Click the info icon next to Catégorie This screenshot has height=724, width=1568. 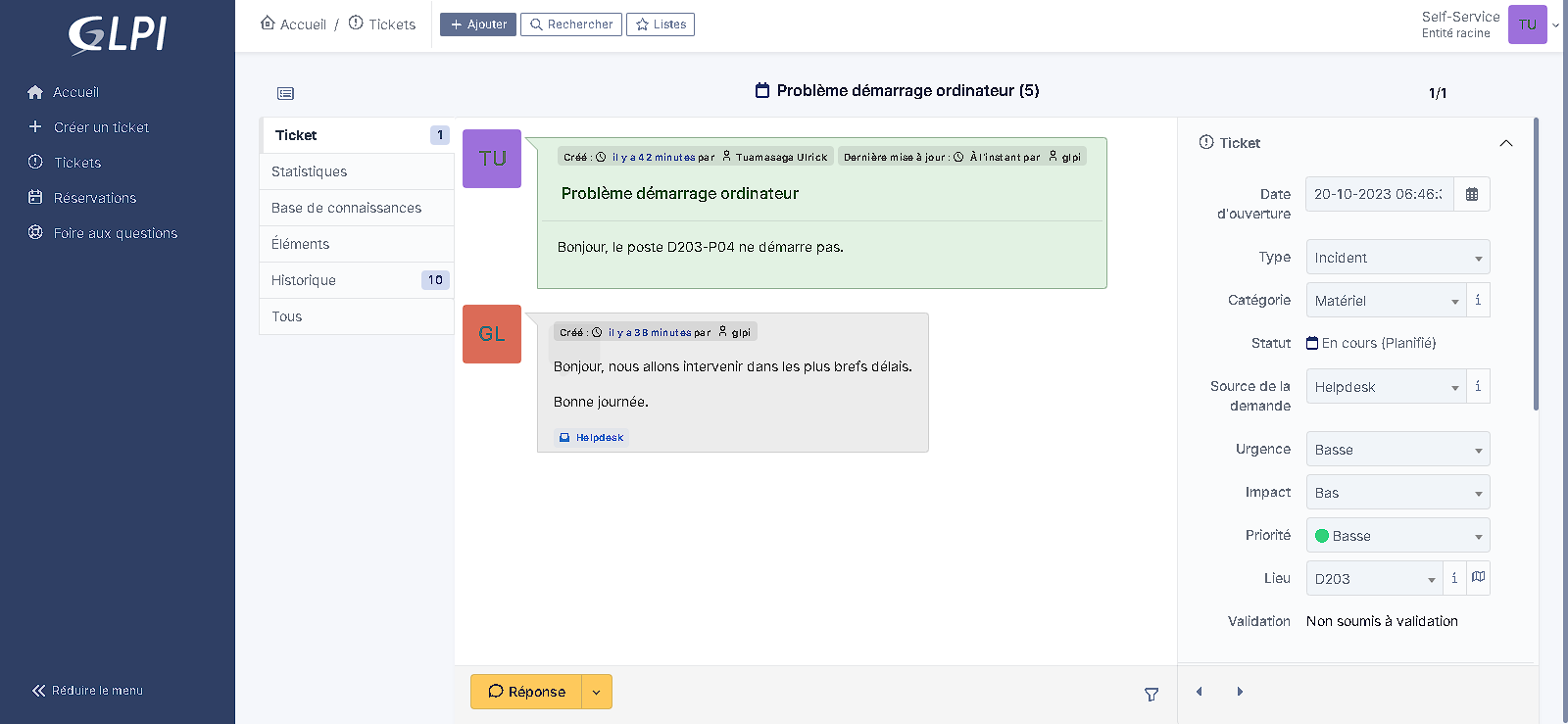(1478, 300)
